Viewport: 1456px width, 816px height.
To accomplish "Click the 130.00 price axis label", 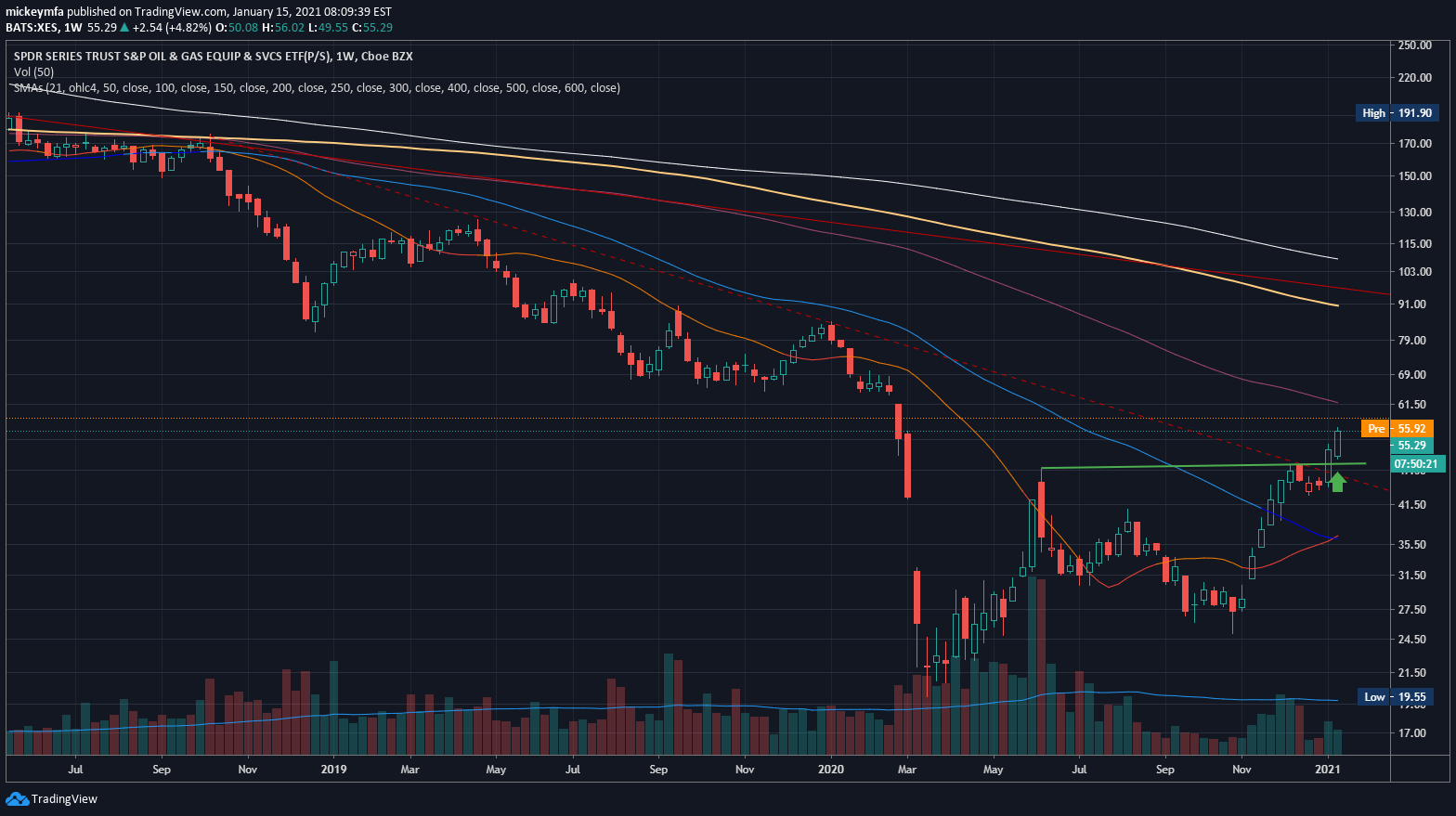I will pos(1414,213).
